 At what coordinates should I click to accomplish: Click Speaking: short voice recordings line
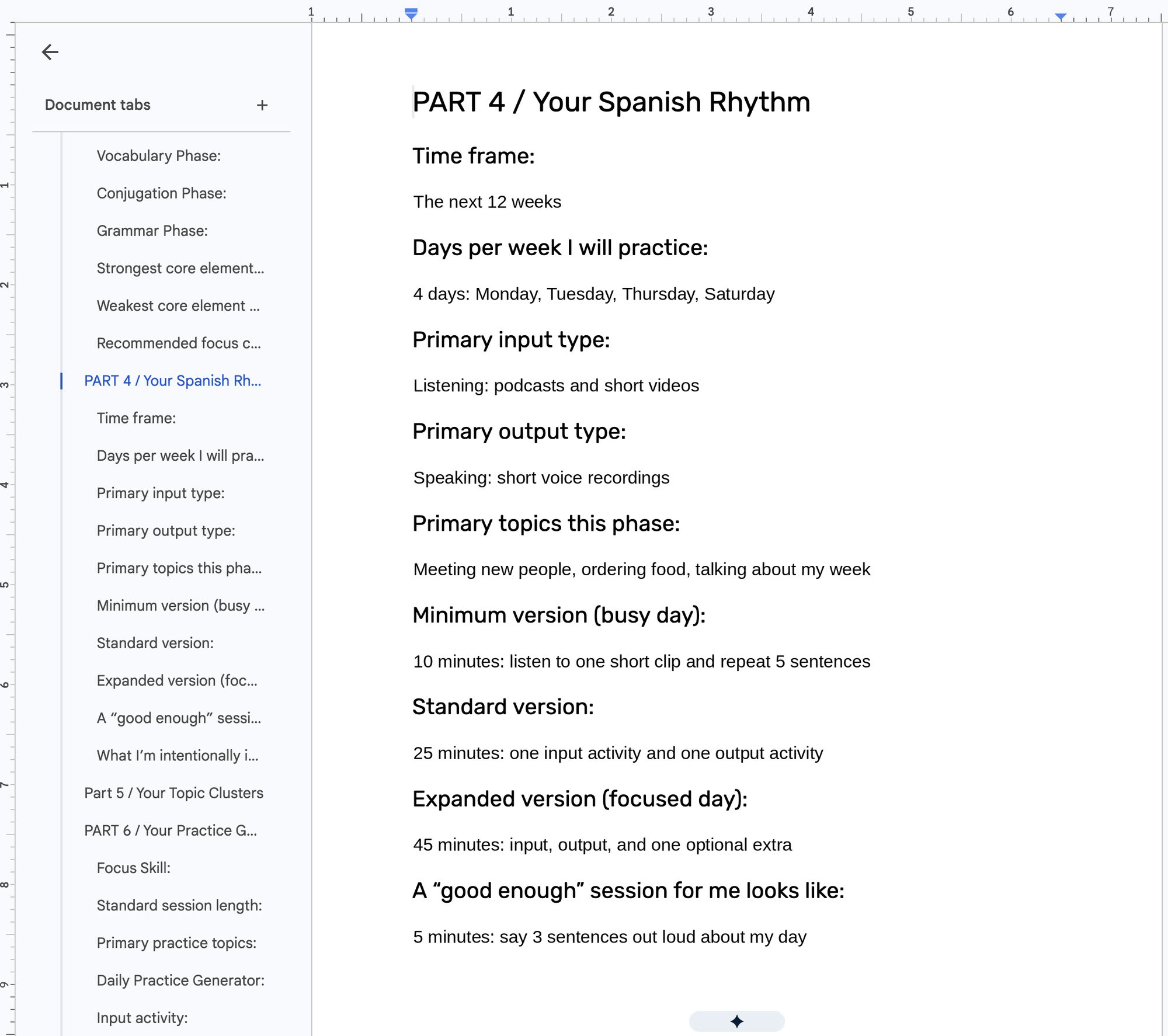pyautogui.click(x=541, y=478)
